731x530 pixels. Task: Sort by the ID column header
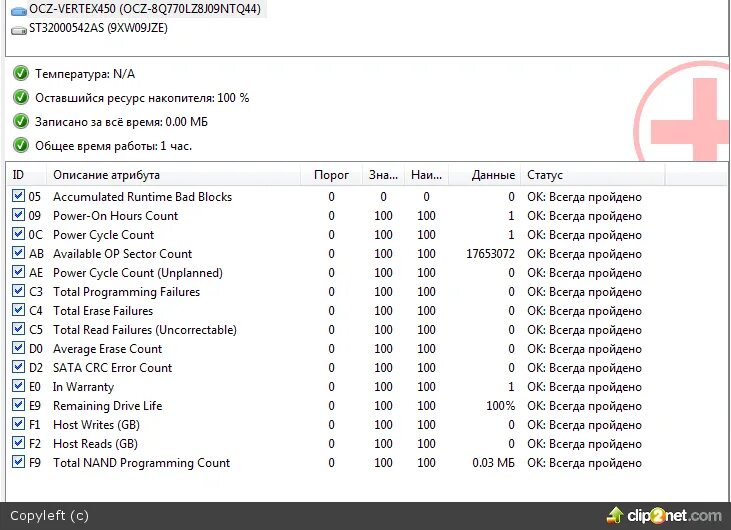click(26, 175)
